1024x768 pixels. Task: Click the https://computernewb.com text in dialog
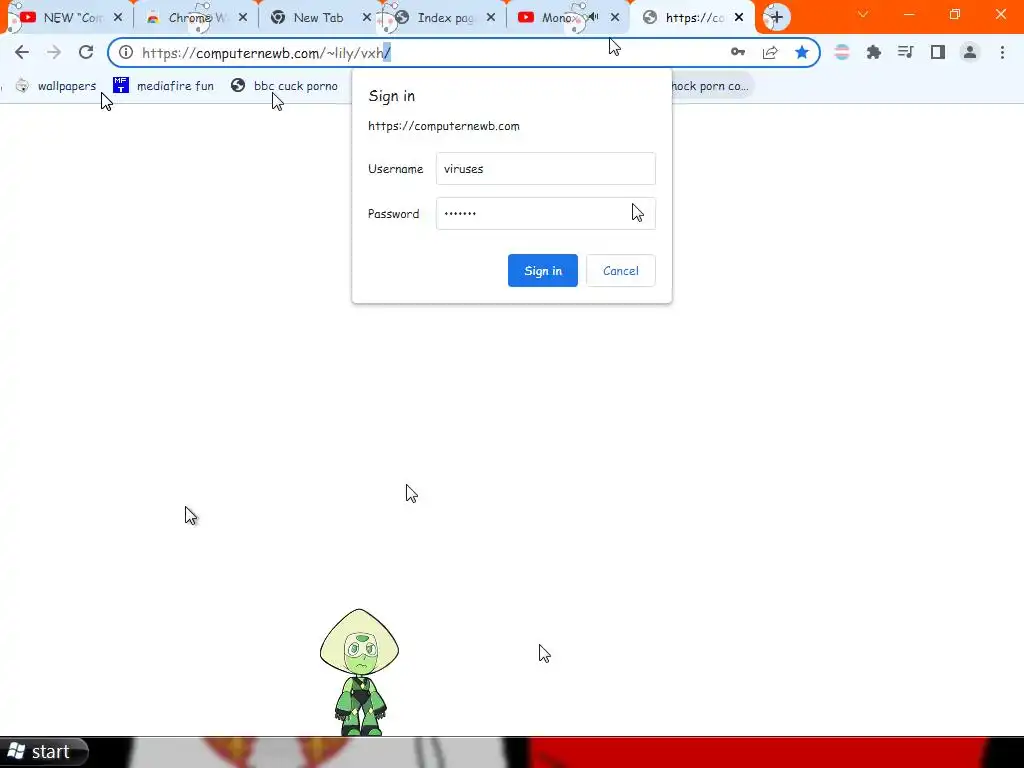pos(443,126)
